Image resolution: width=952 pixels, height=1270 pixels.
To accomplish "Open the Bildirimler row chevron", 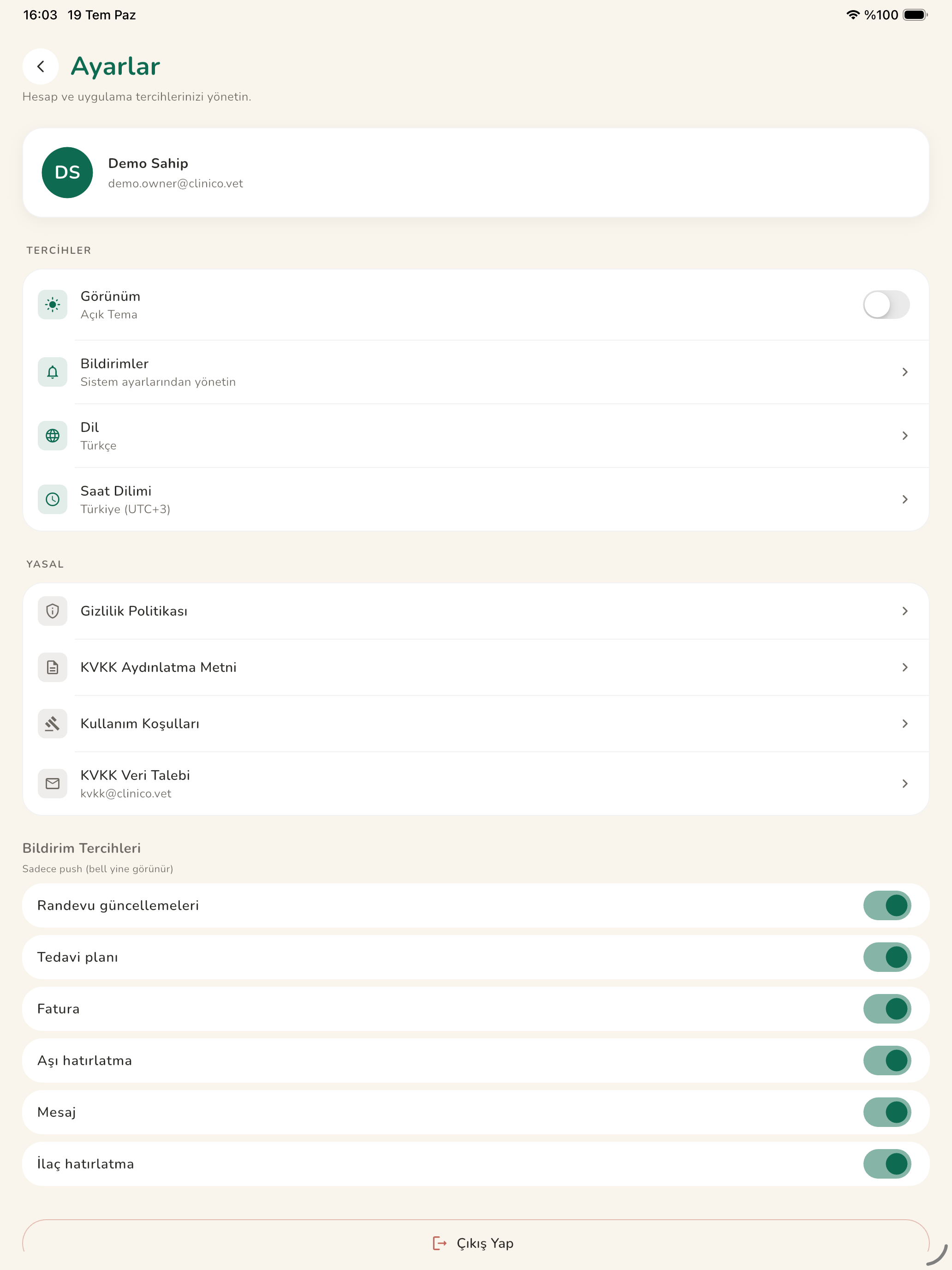I will (x=905, y=372).
